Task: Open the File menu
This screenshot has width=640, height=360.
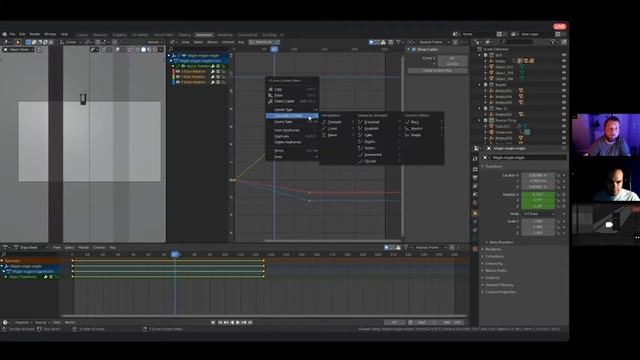Action: point(12,34)
